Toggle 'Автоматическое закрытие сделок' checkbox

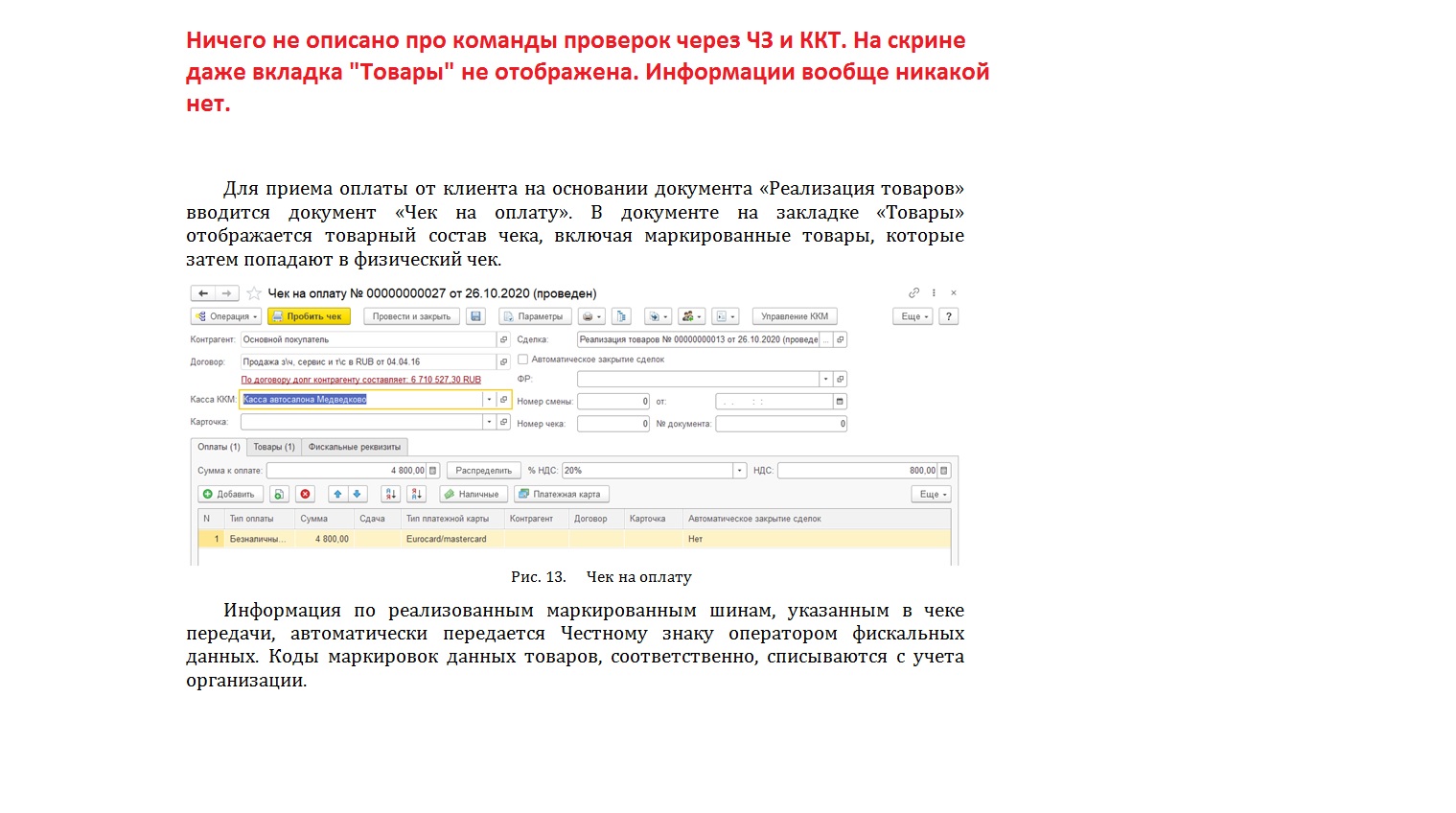pyautogui.click(x=522, y=360)
